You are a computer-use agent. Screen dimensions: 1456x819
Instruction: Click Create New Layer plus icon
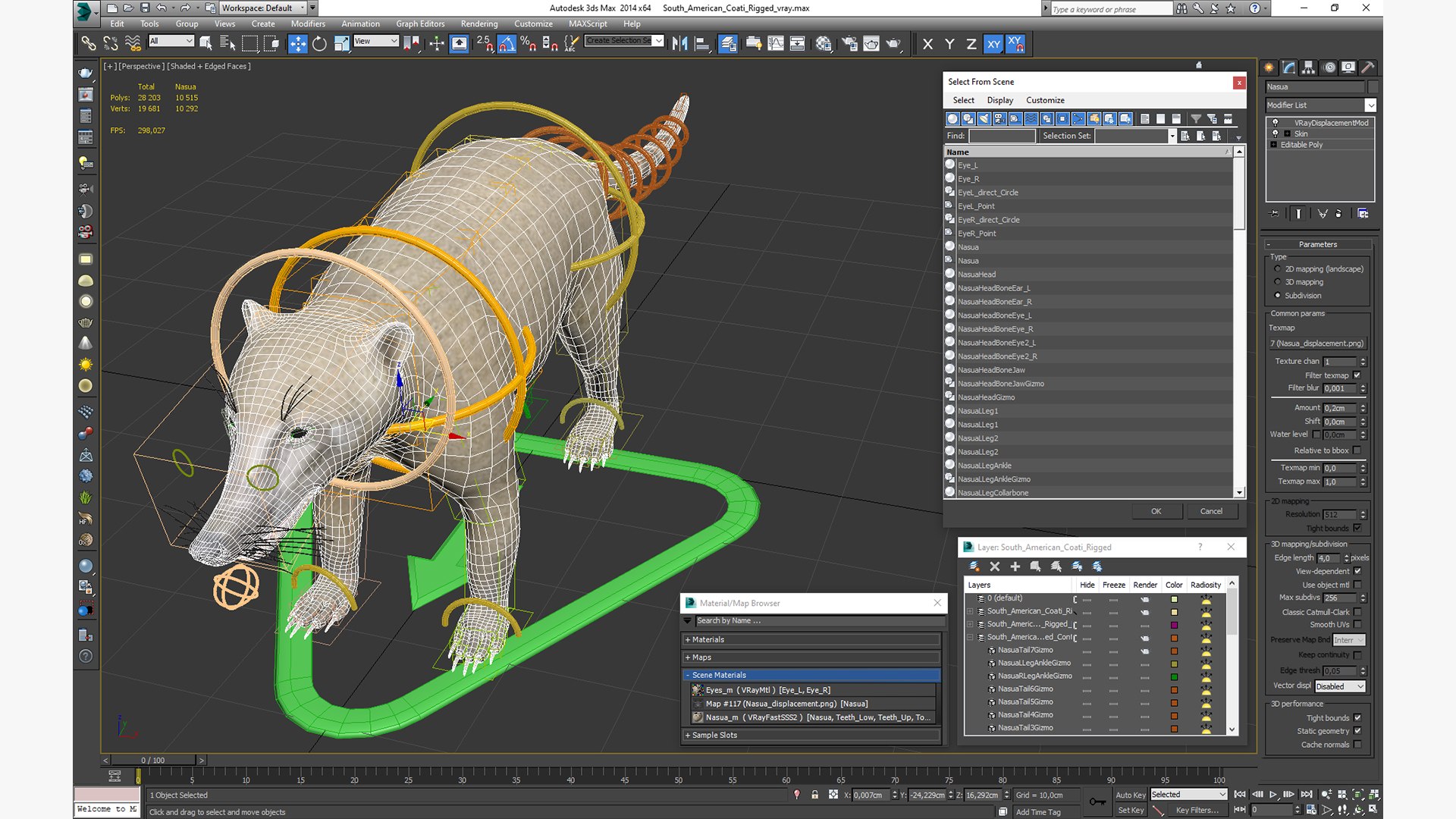coord(1015,566)
